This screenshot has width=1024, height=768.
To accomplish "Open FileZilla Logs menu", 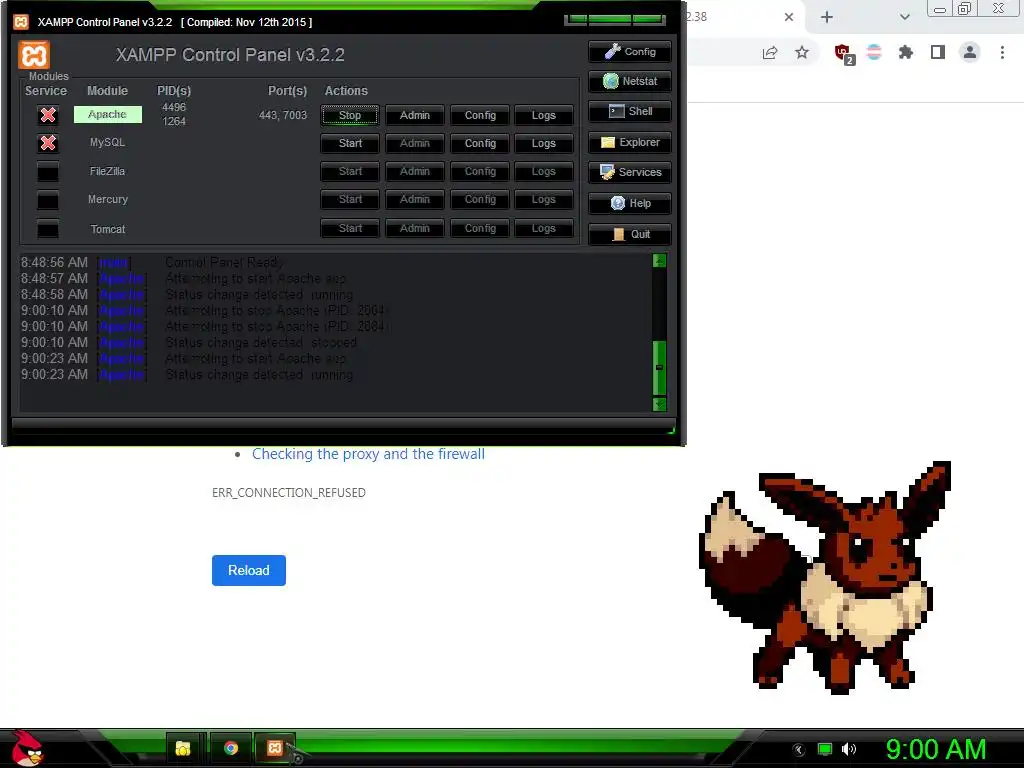I will (543, 172).
